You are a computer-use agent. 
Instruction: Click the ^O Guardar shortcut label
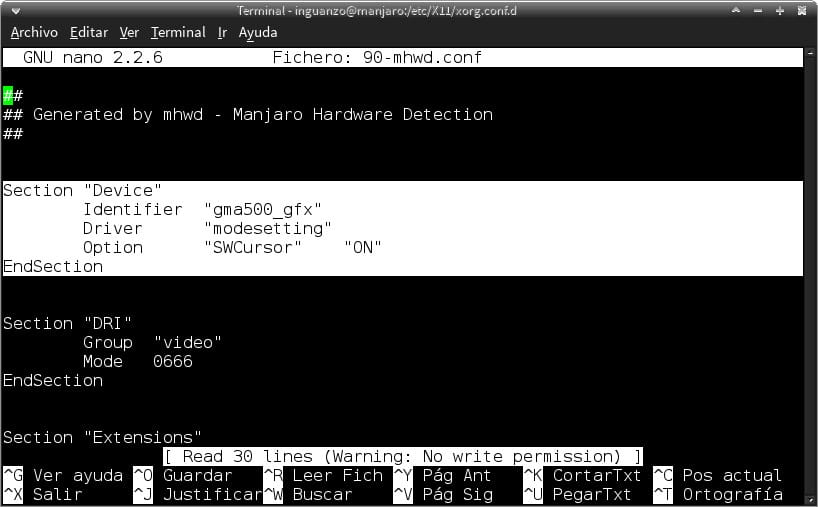pyautogui.click(x=183, y=476)
